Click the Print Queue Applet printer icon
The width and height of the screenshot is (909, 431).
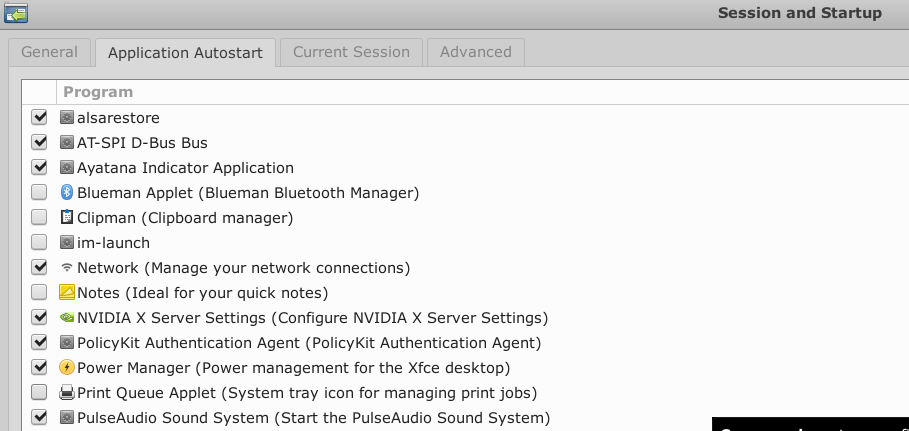pos(67,393)
